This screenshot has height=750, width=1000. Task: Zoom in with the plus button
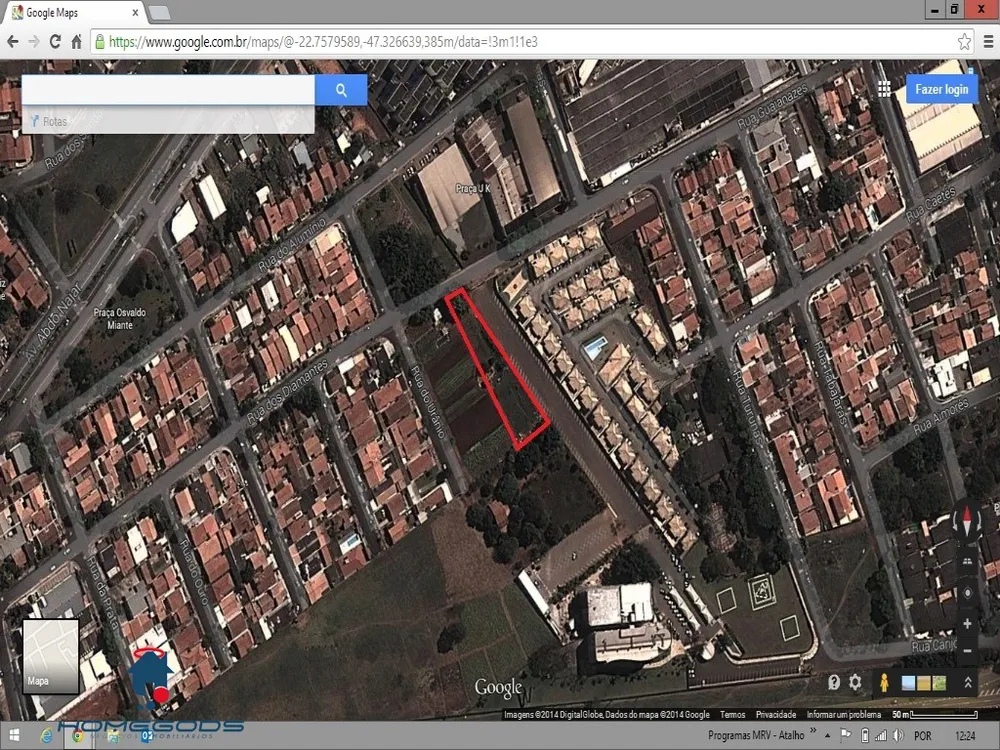[967, 624]
